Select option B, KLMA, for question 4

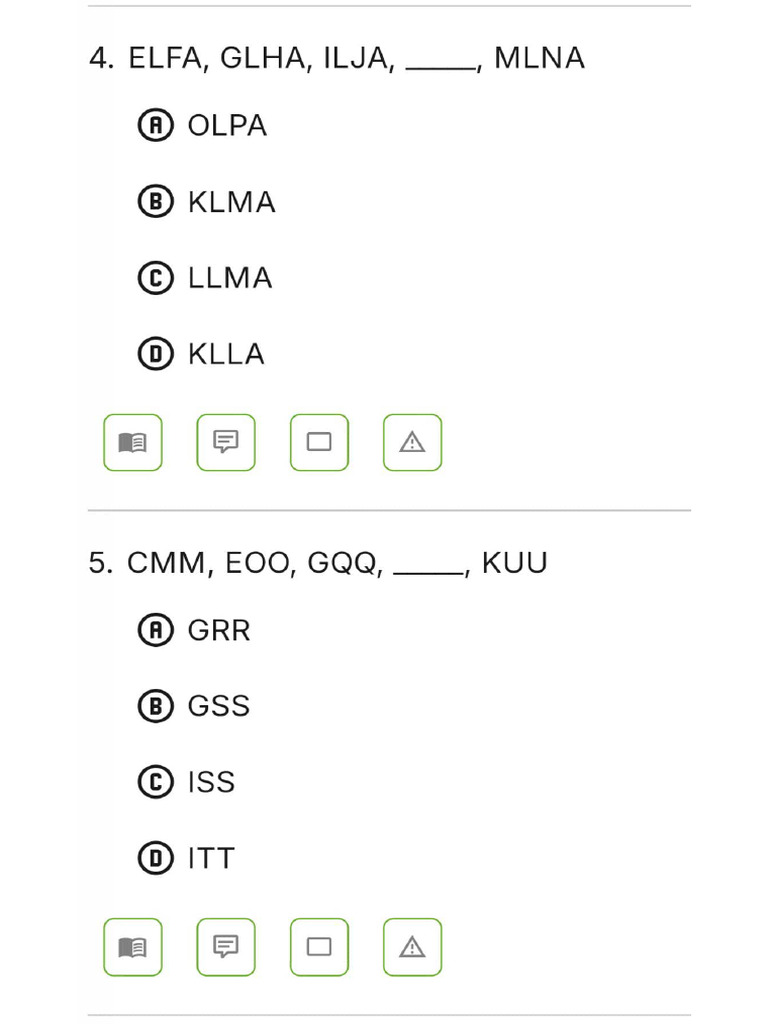155,202
